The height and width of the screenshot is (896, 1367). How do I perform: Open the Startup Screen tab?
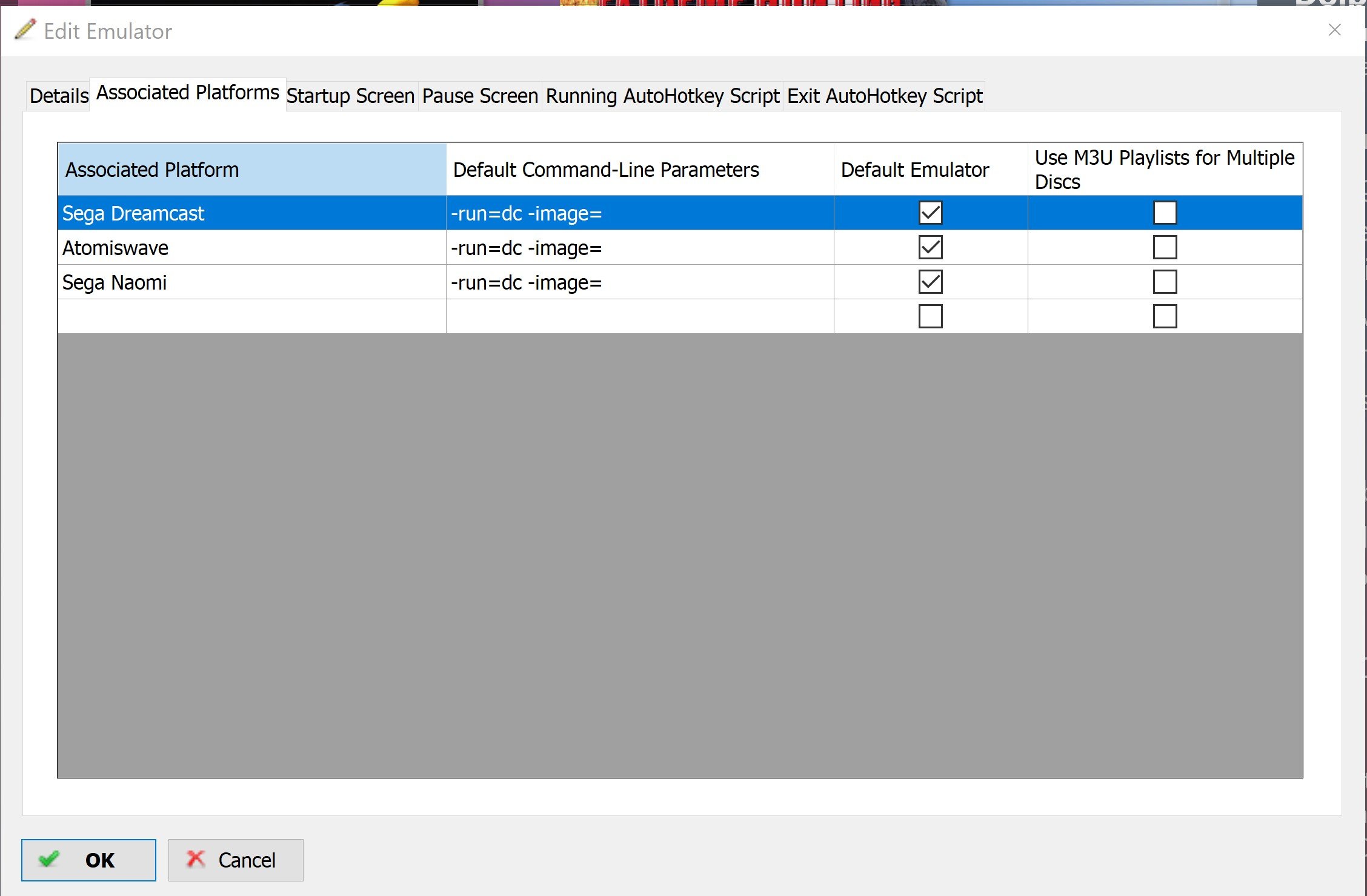[x=351, y=96]
